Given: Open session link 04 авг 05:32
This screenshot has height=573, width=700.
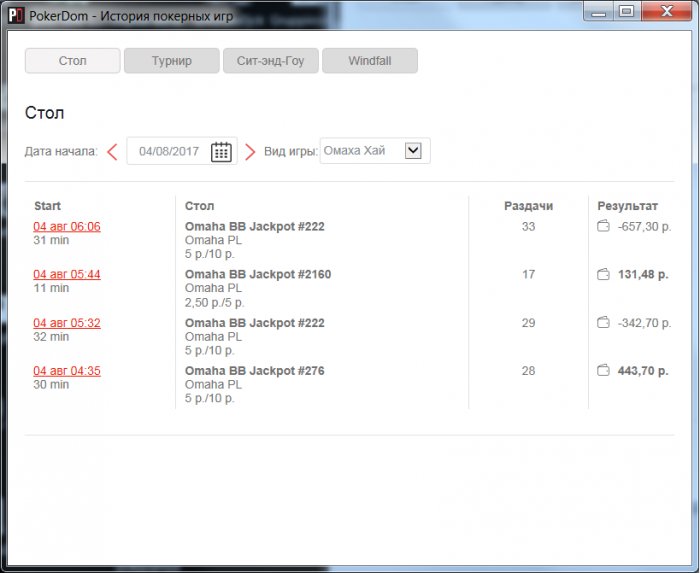Looking at the screenshot, I should point(67,323).
